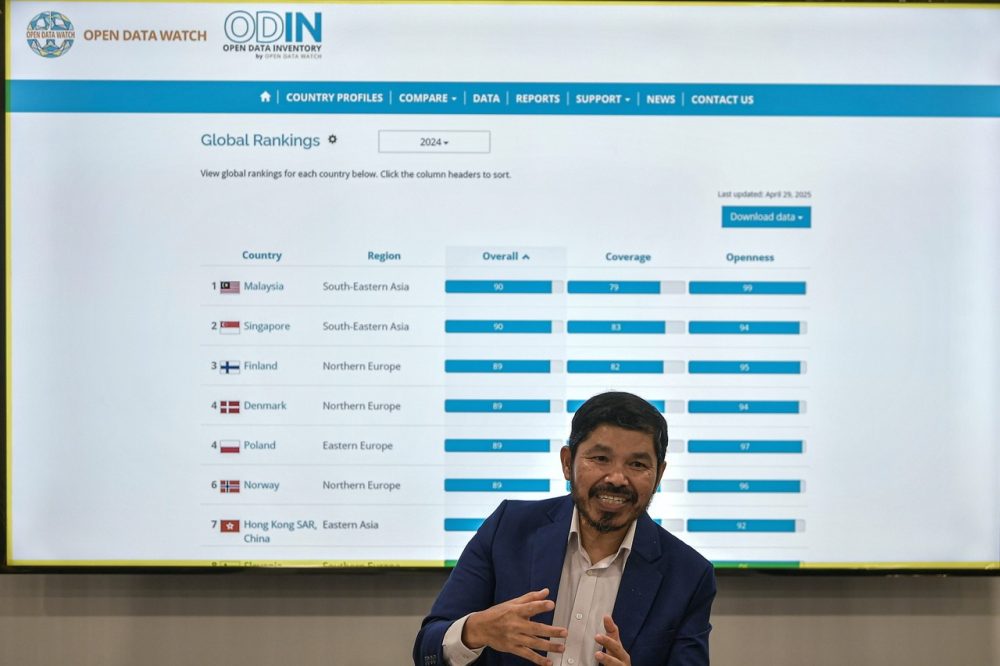Image resolution: width=1000 pixels, height=666 pixels.
Task: Open the Malaysia country link
Action: pos(263,286)
